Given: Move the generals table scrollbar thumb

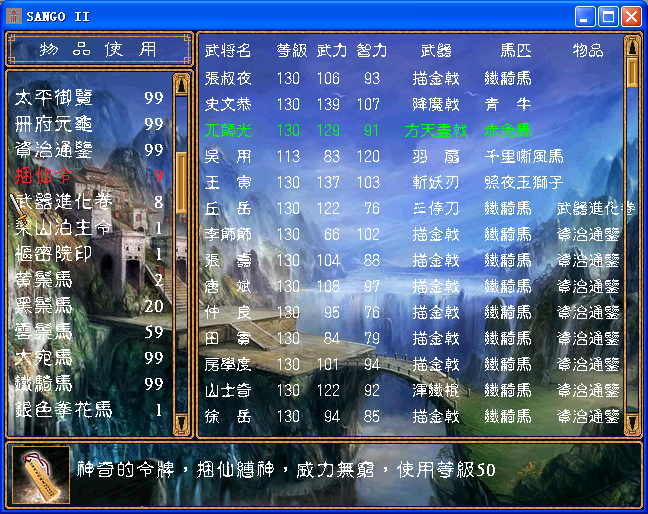Looking at the screenshot, I should [x=632, y=73].
